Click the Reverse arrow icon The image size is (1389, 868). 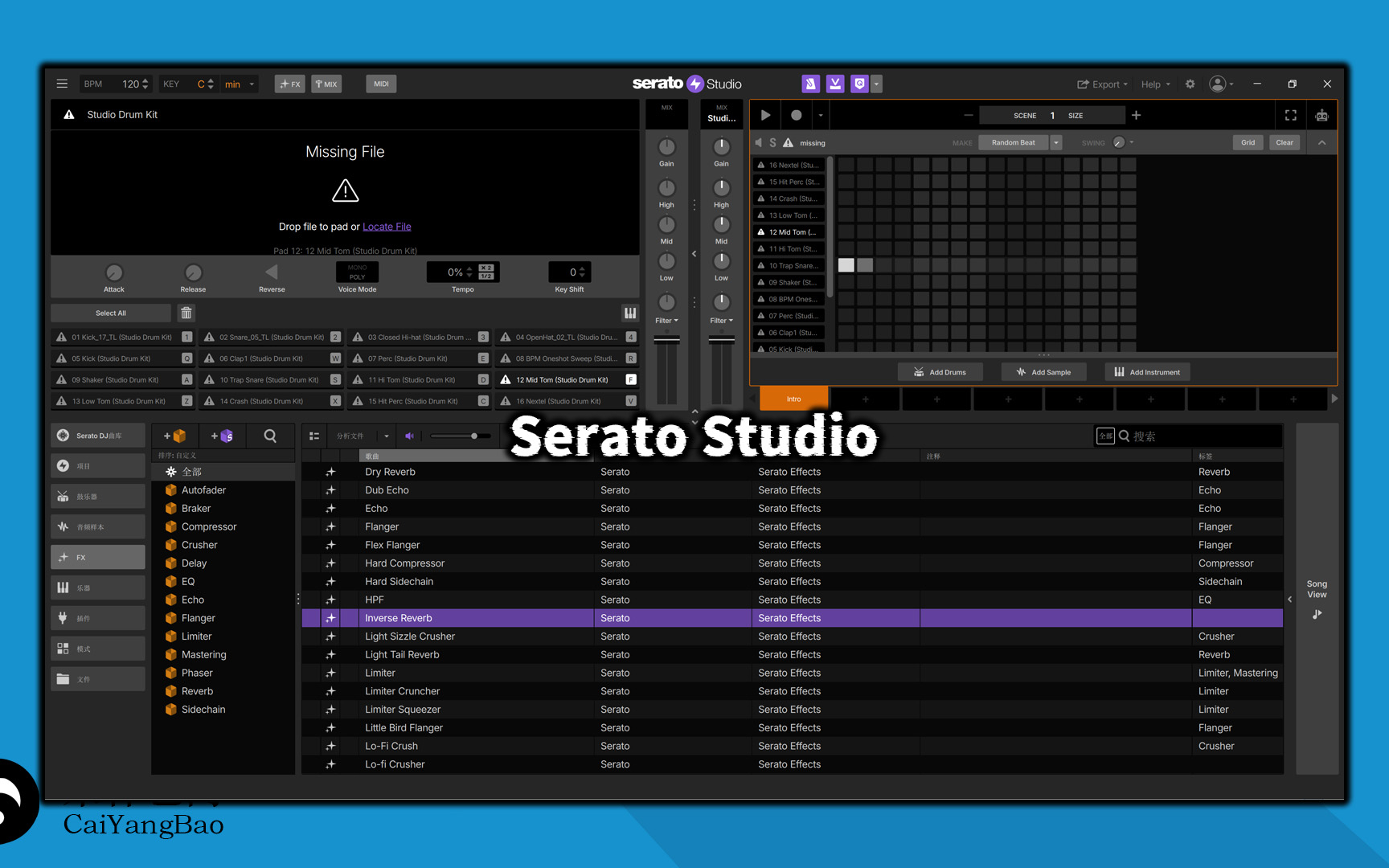click(x=272, y=273)
